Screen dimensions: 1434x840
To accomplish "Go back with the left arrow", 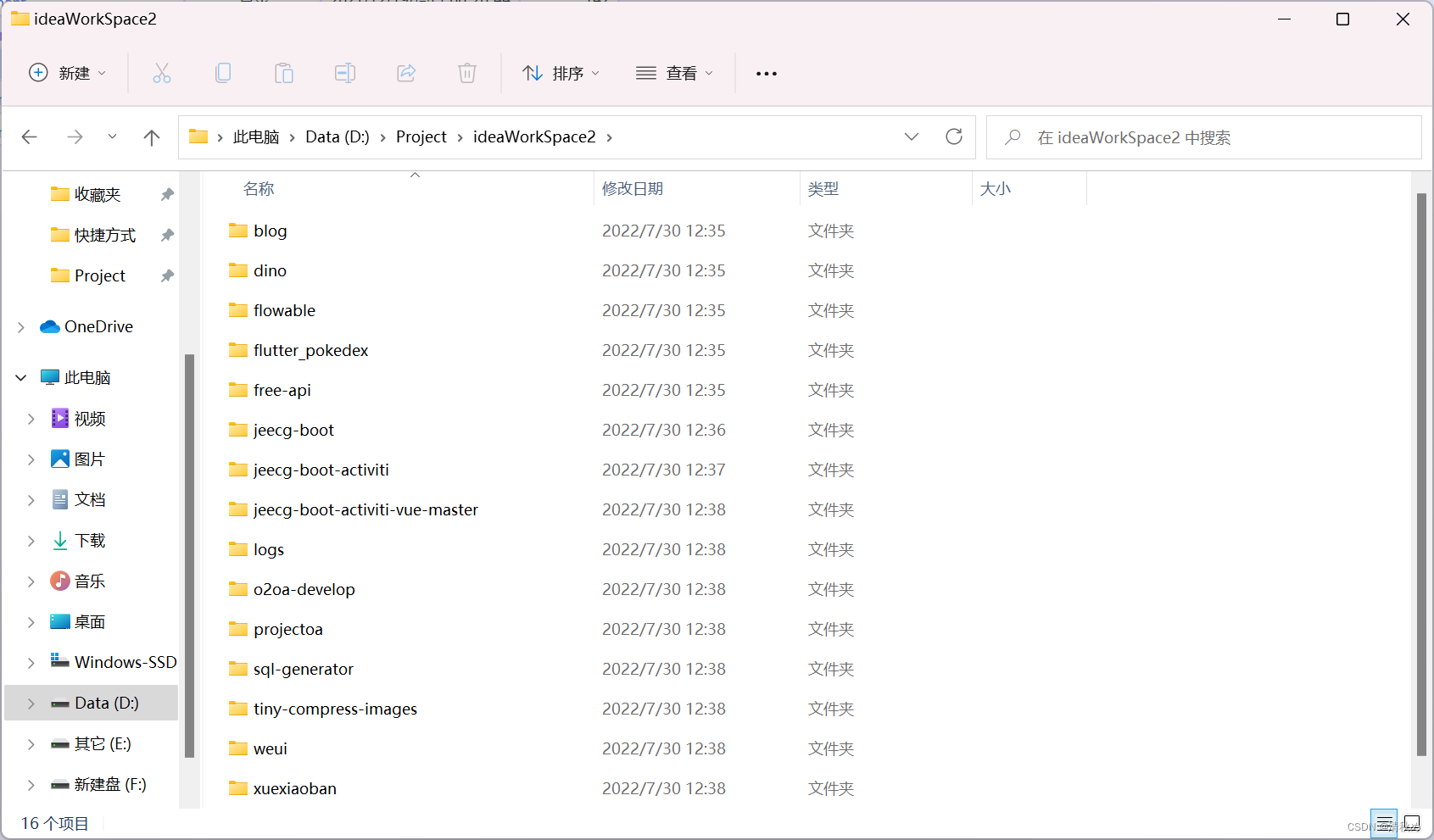I will coord(30,136).
